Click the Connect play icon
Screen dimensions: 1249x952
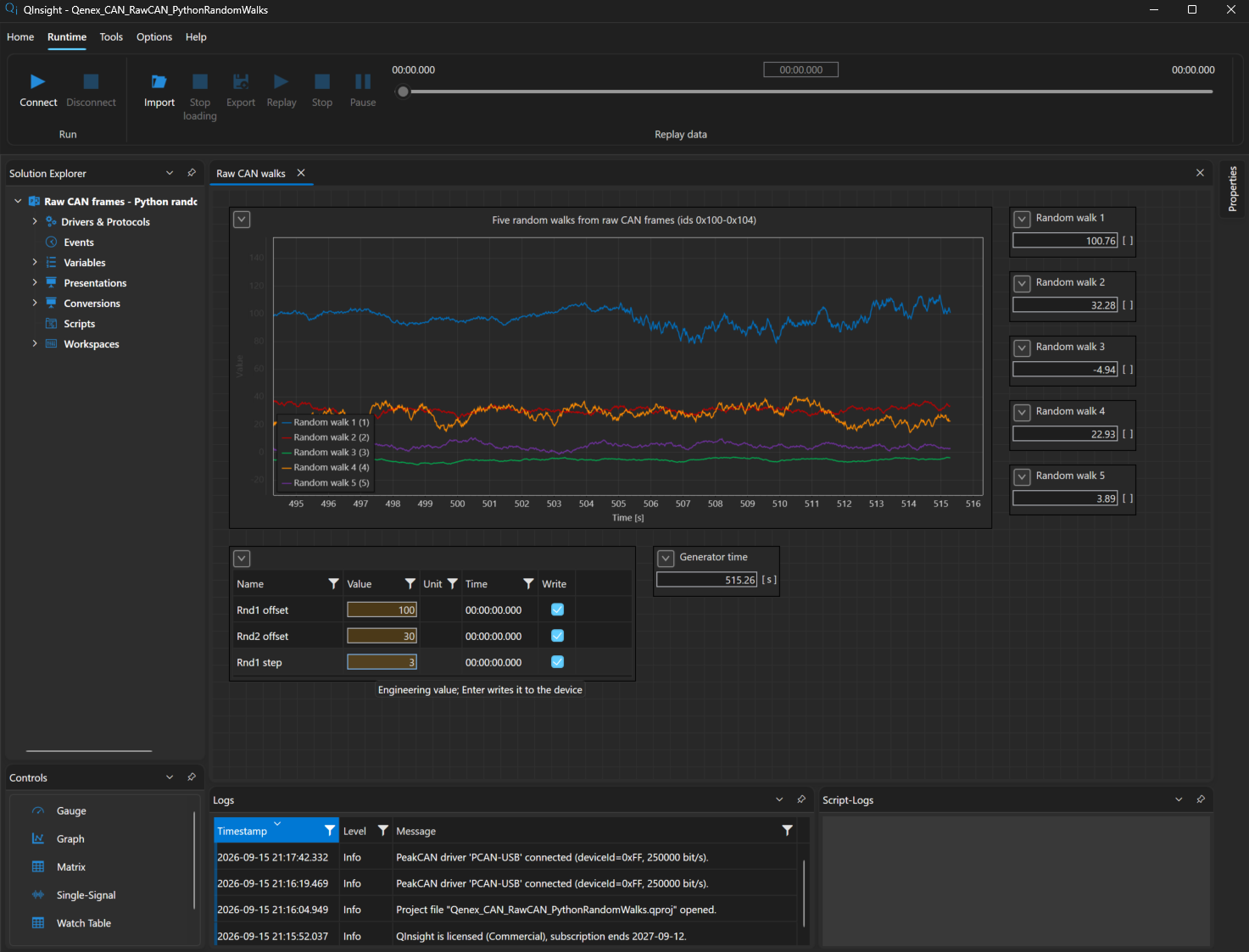coord(38,81)
